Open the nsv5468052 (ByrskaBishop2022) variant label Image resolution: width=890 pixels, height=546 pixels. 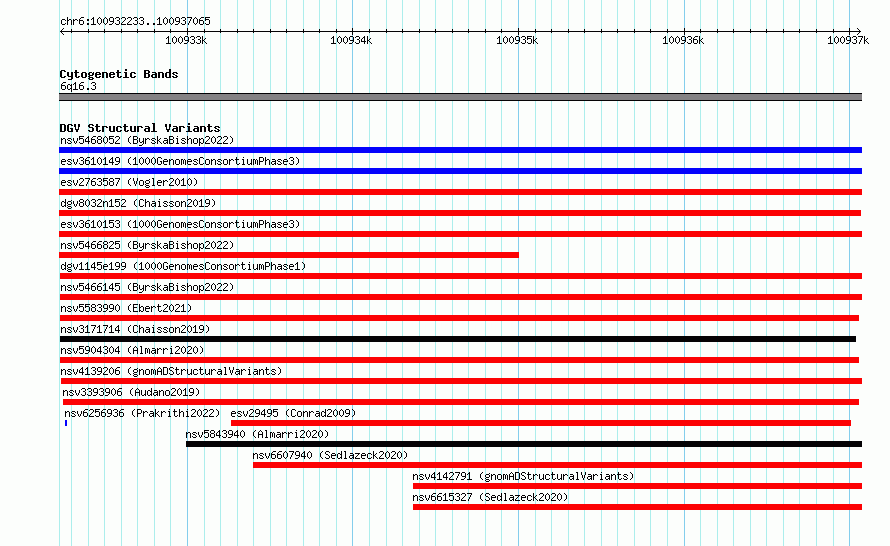pyautogui.click(x=147, y=140)
